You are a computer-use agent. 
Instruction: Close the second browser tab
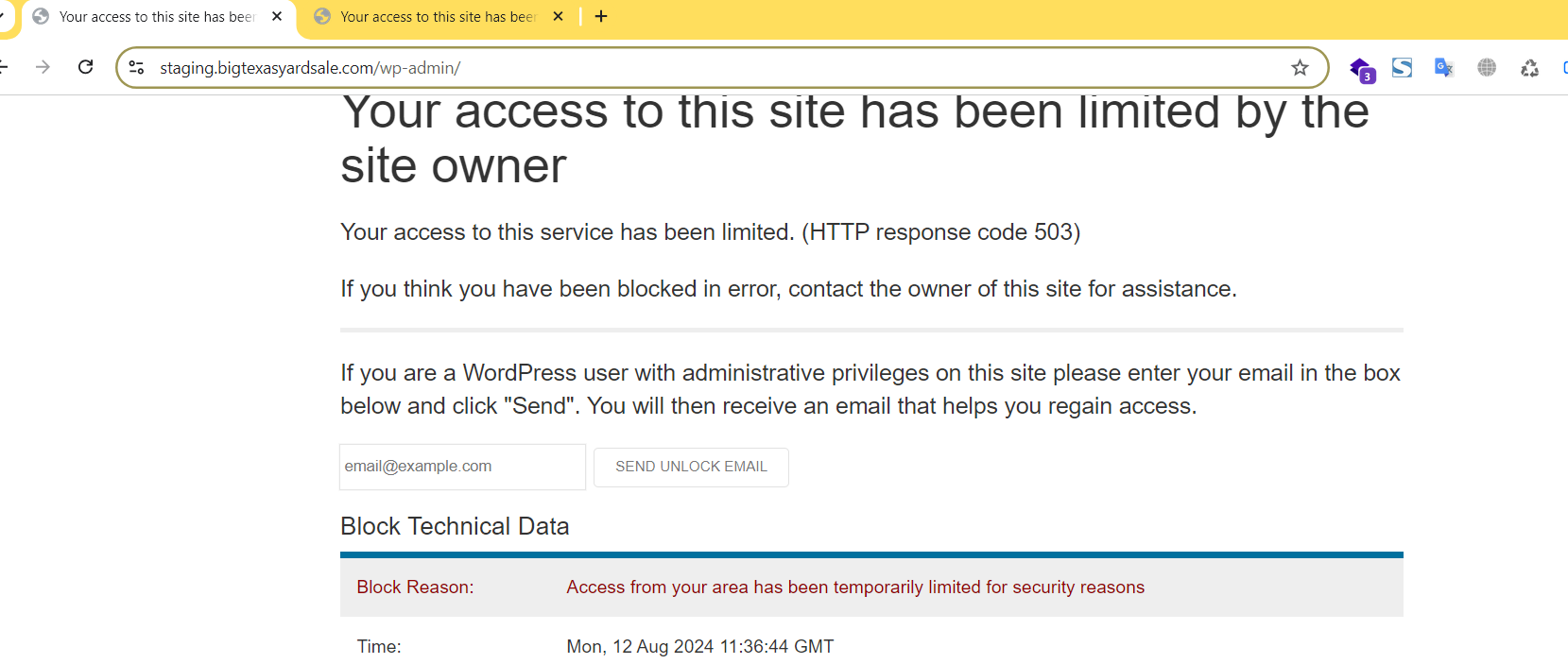click(558, 17)
